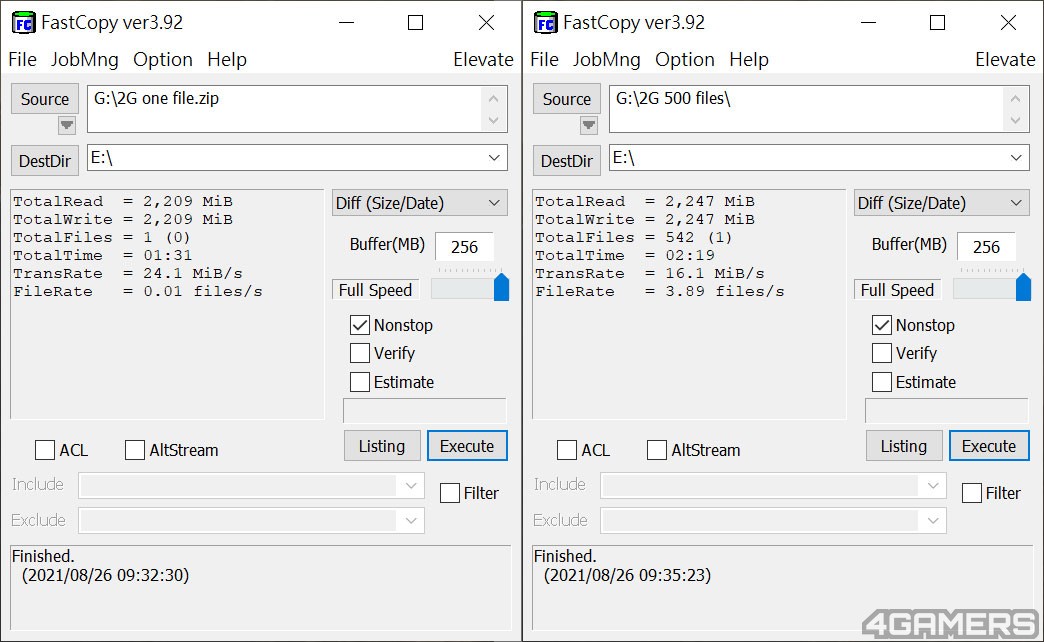This screenshot has width=1044, height=642.
Task: Click source field scroll-up arrow, right window
Action: [x=1015, y=98]
